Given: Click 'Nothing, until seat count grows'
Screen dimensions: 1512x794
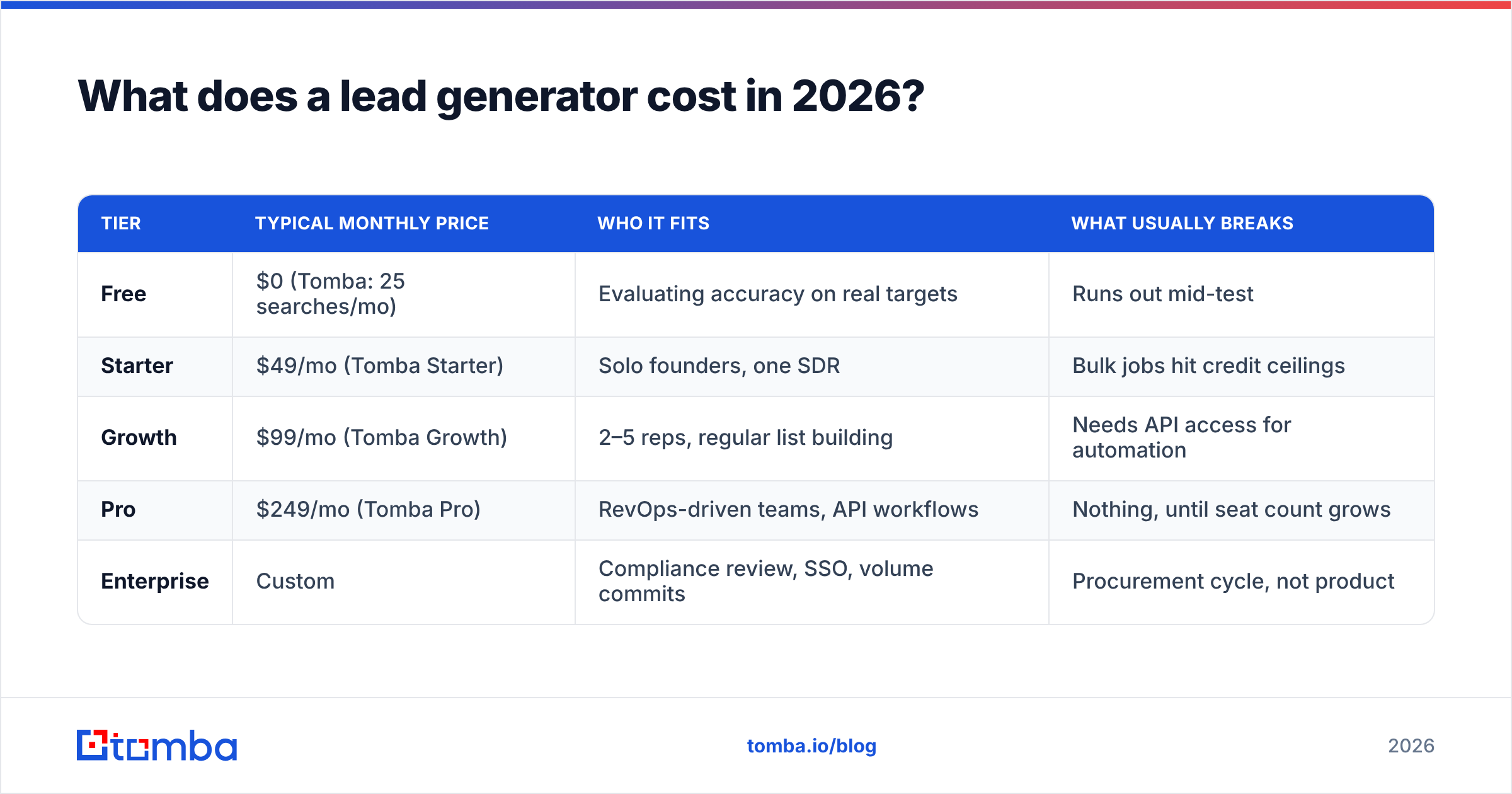Looking at the screenshot, I should [x=1231, y=510].
